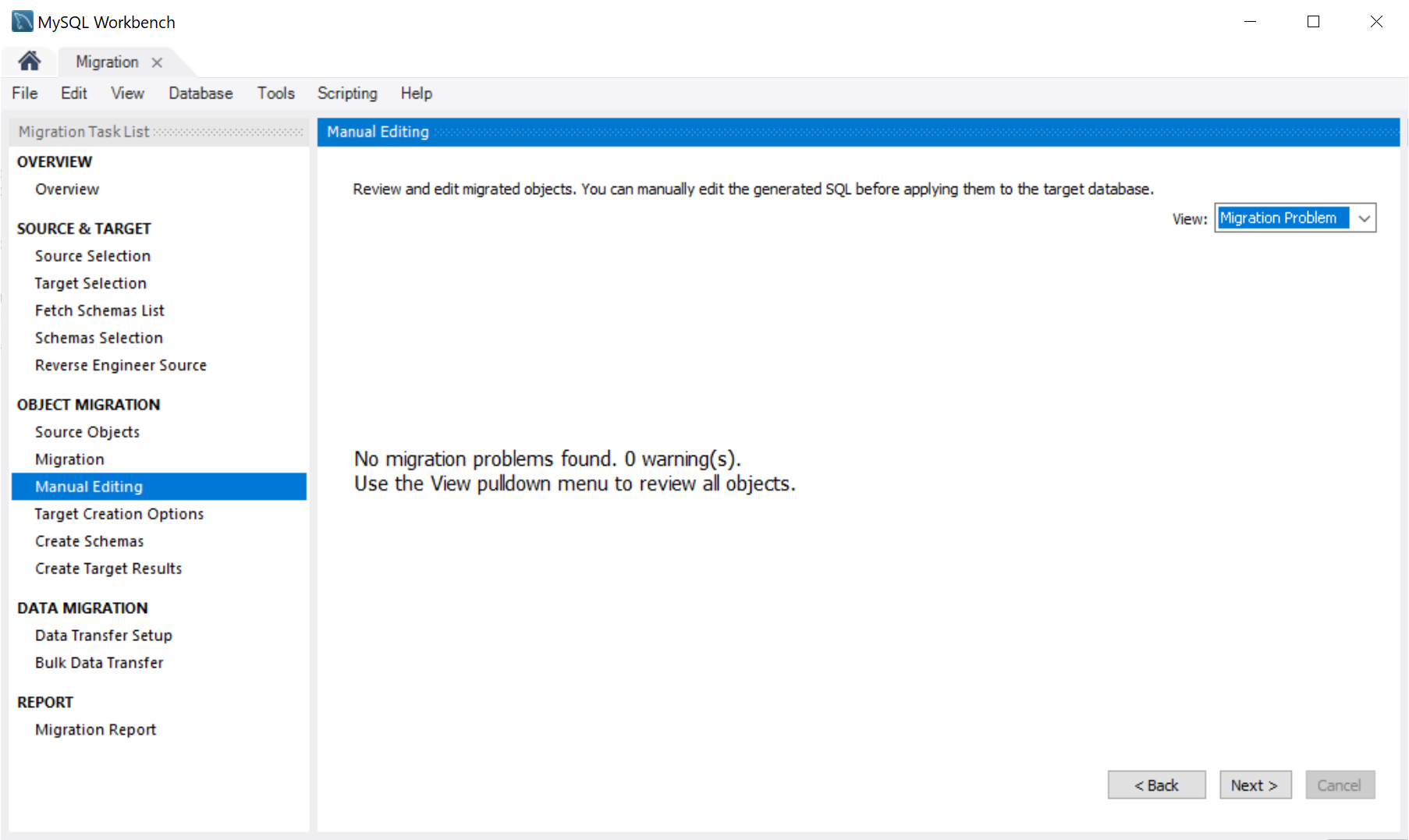Viewport: 1409px width, 840px height.
Task: Open the File menu
Action: (24, 94)
